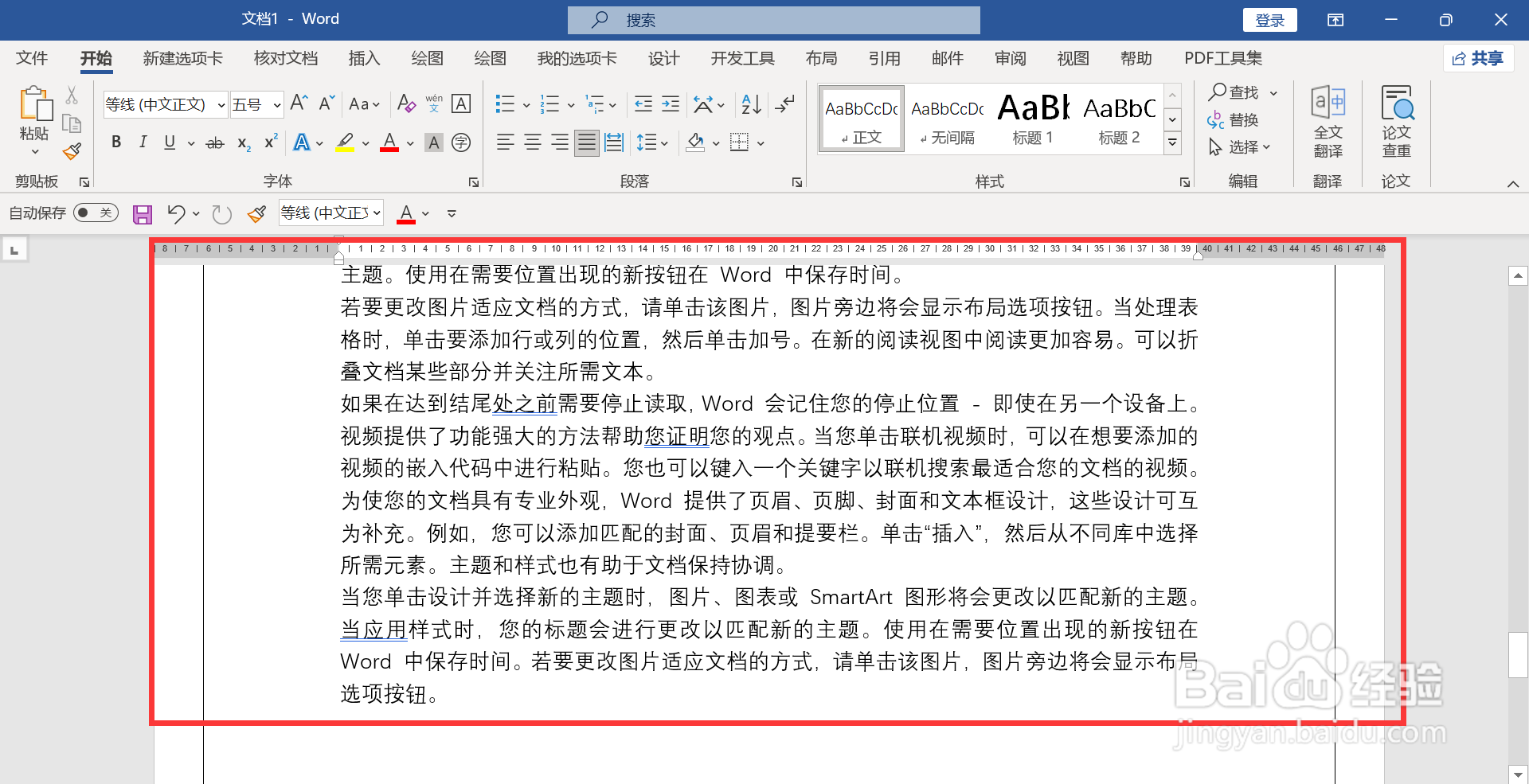Toggle justify alignment button

(587, 143)
